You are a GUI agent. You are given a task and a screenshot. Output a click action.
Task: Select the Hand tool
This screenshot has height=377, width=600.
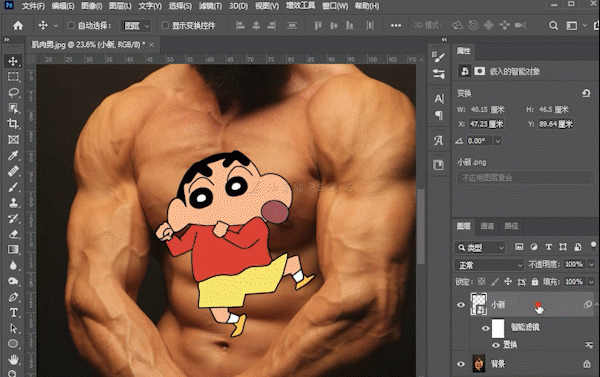click(x=13, y=359)
